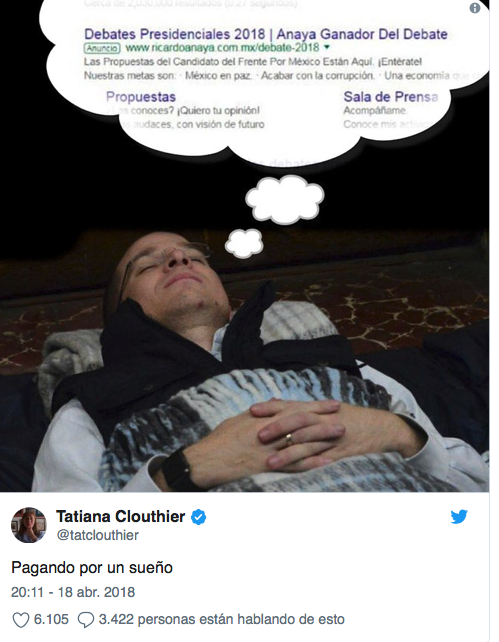The width and height of the screenshot is (499, 642).
Task: Click the speech bubble reply icon
Action: (86, 619)
